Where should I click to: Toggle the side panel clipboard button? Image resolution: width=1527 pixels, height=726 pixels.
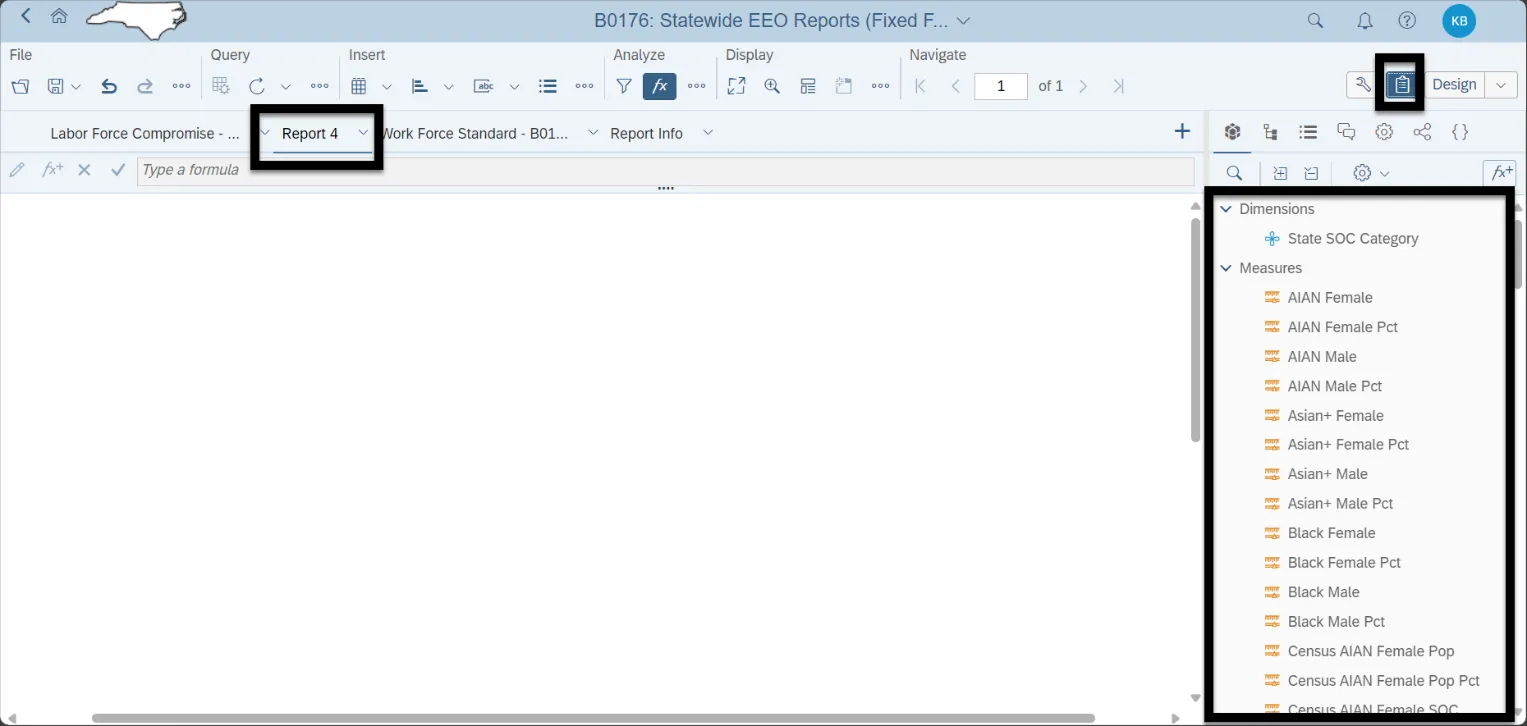tap(1403, 85)
